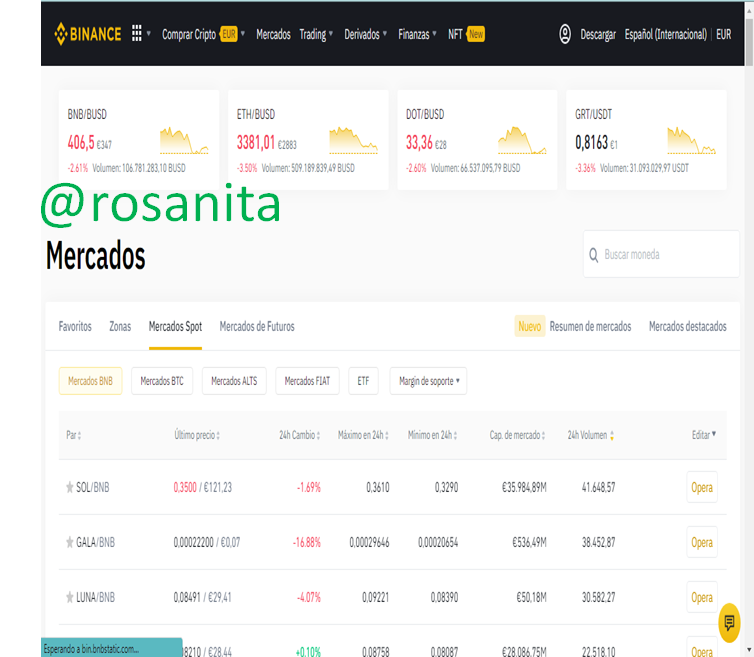Image resolution: width=754 pixels, height=657 pixels.
Task: Click the Descargar link
Action: (x=598, y=34)
